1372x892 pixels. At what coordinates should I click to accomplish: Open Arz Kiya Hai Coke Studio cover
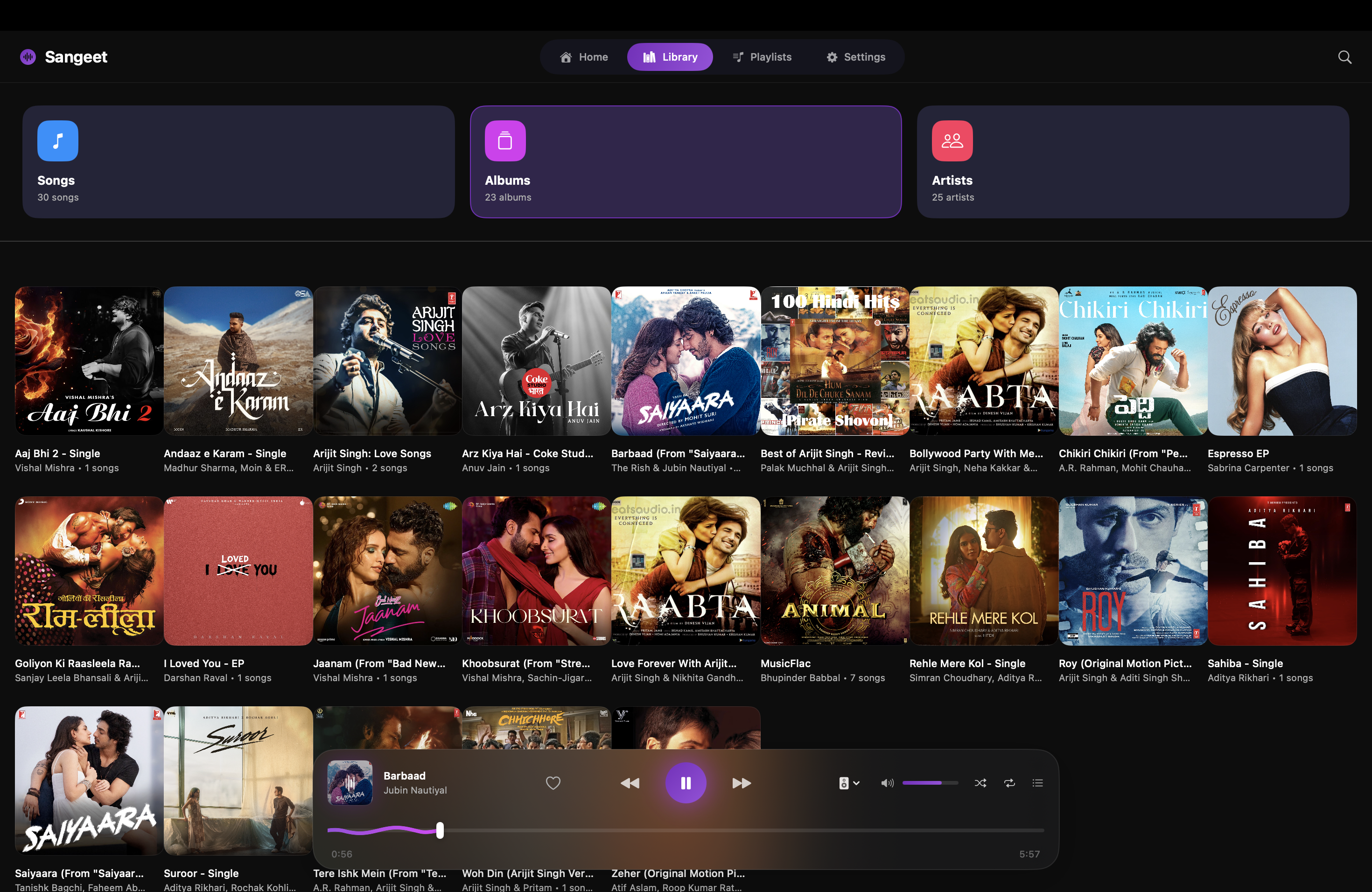coord(536,361)
